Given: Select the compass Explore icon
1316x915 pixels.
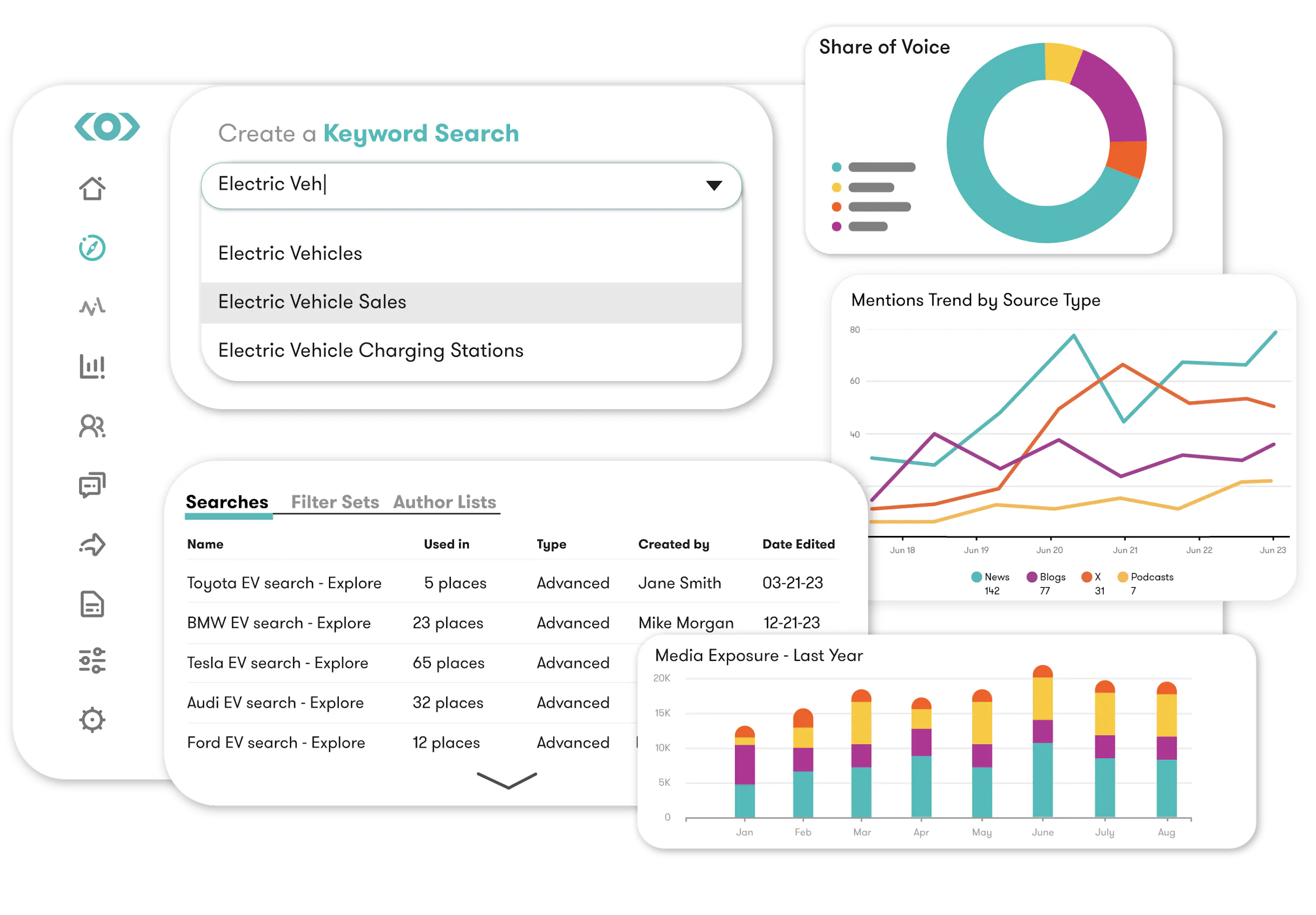Looking at the screenshot, I should 92,248.
